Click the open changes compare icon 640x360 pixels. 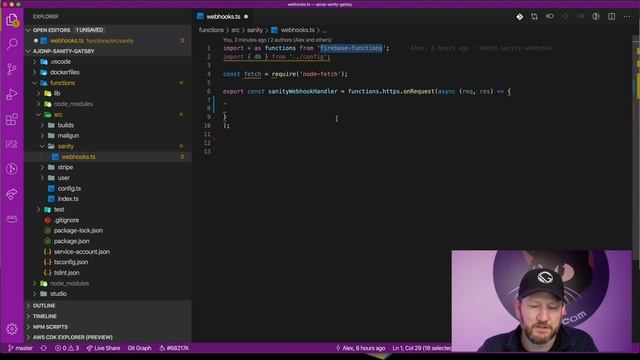click(x=534, y=17)
